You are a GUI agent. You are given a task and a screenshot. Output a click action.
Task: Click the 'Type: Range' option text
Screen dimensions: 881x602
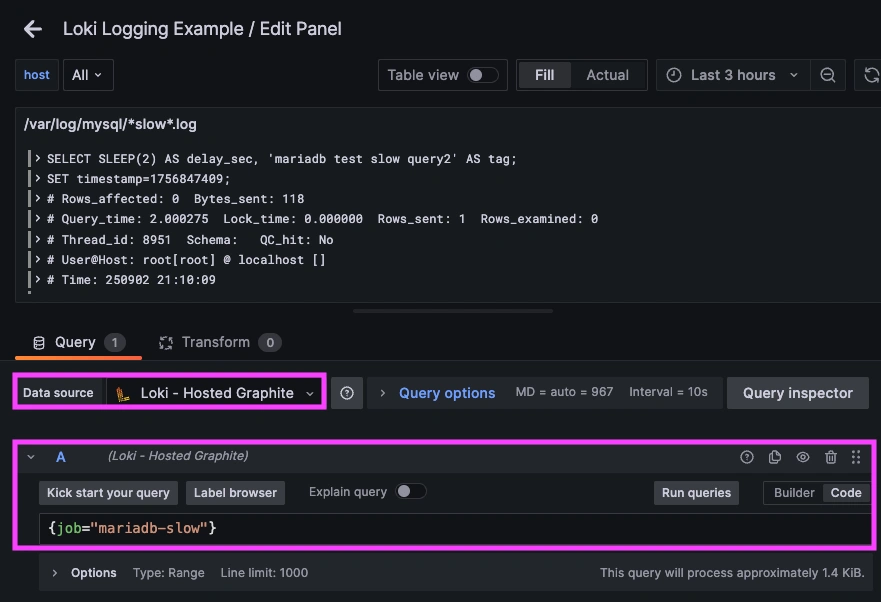(169, 573)
